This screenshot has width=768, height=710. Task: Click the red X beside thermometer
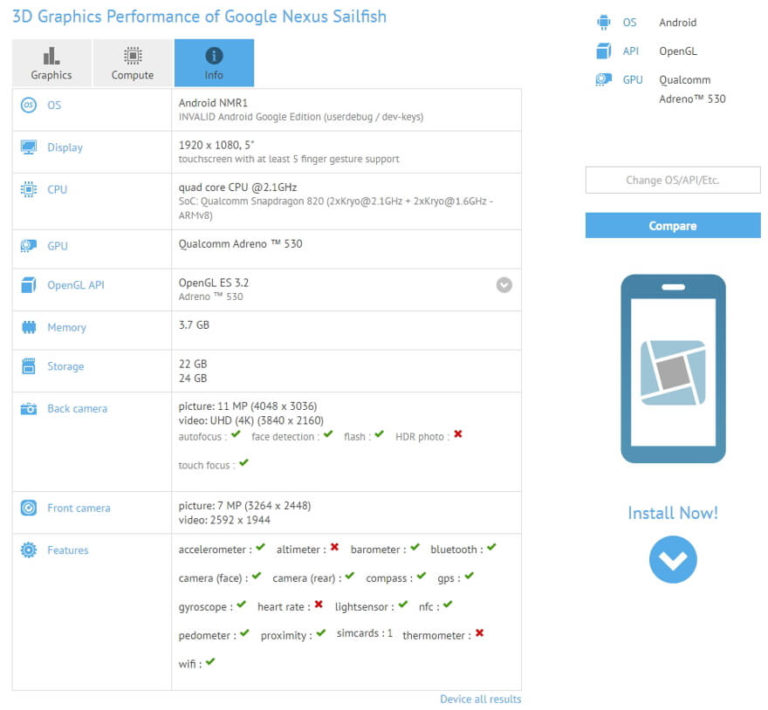pos(479,633)
